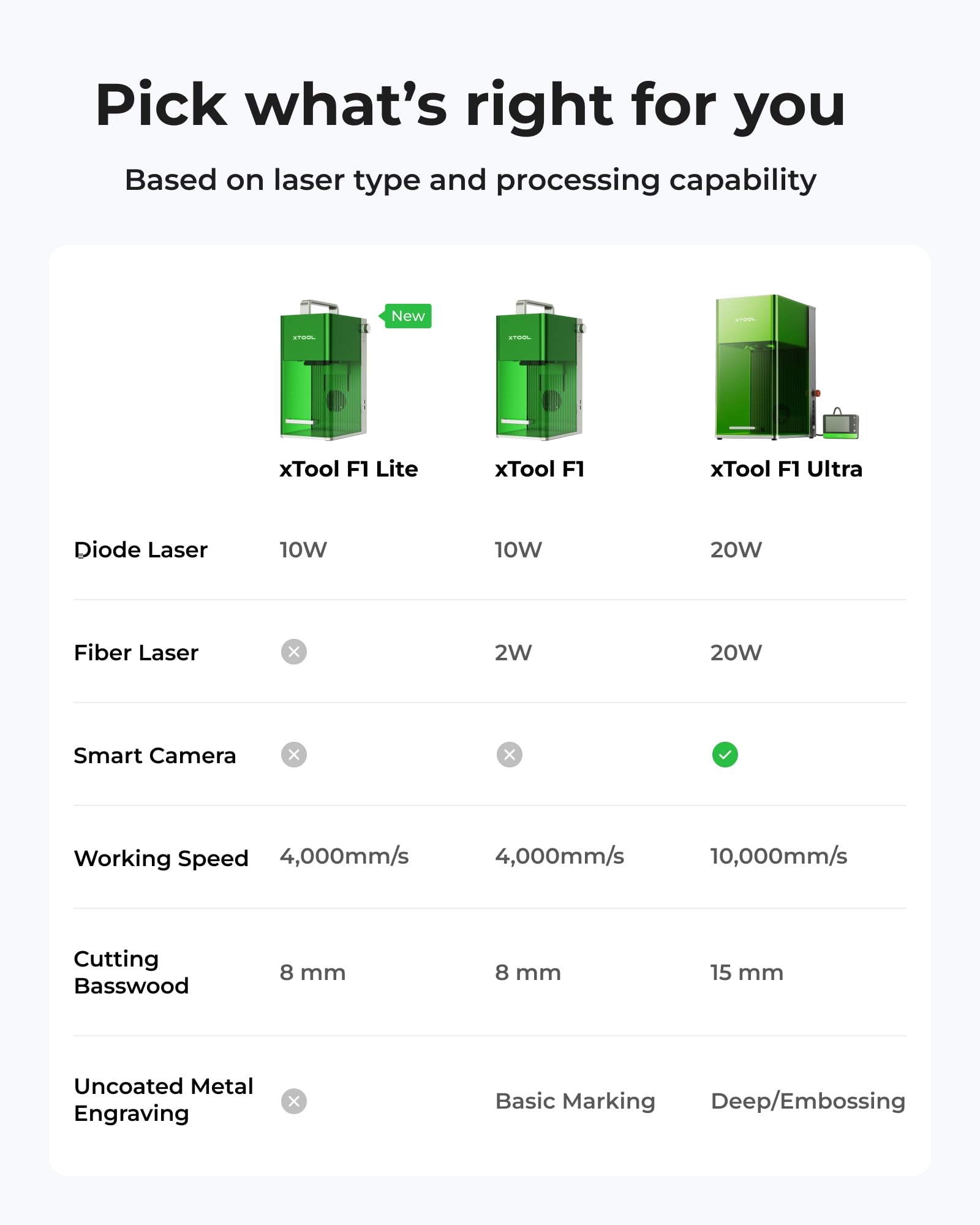Click the Uncoated Metal Engraving X icon
980x1225 pixels.
[x=294, y=1101]
